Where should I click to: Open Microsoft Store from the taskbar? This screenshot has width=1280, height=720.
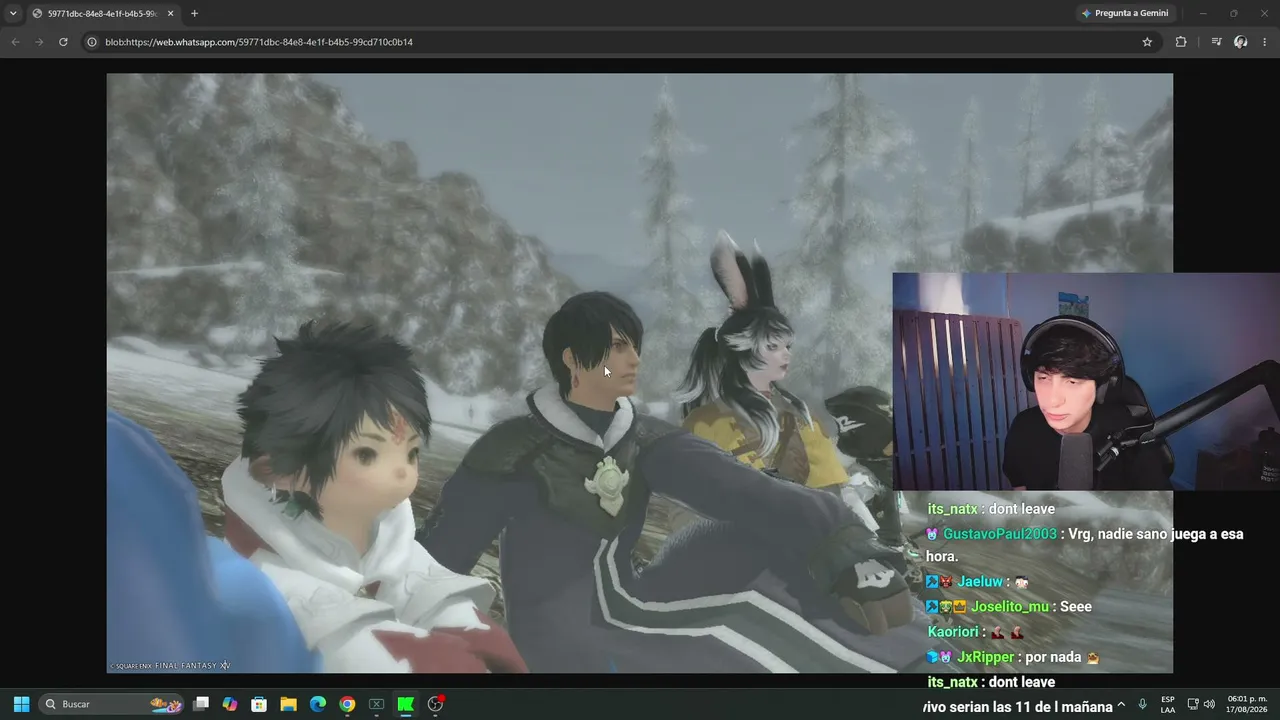[259, 704]
